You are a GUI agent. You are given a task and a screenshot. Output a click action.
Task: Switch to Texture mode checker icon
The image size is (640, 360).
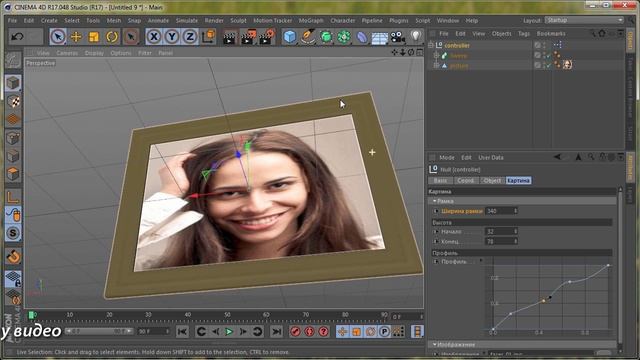point(13,101)
